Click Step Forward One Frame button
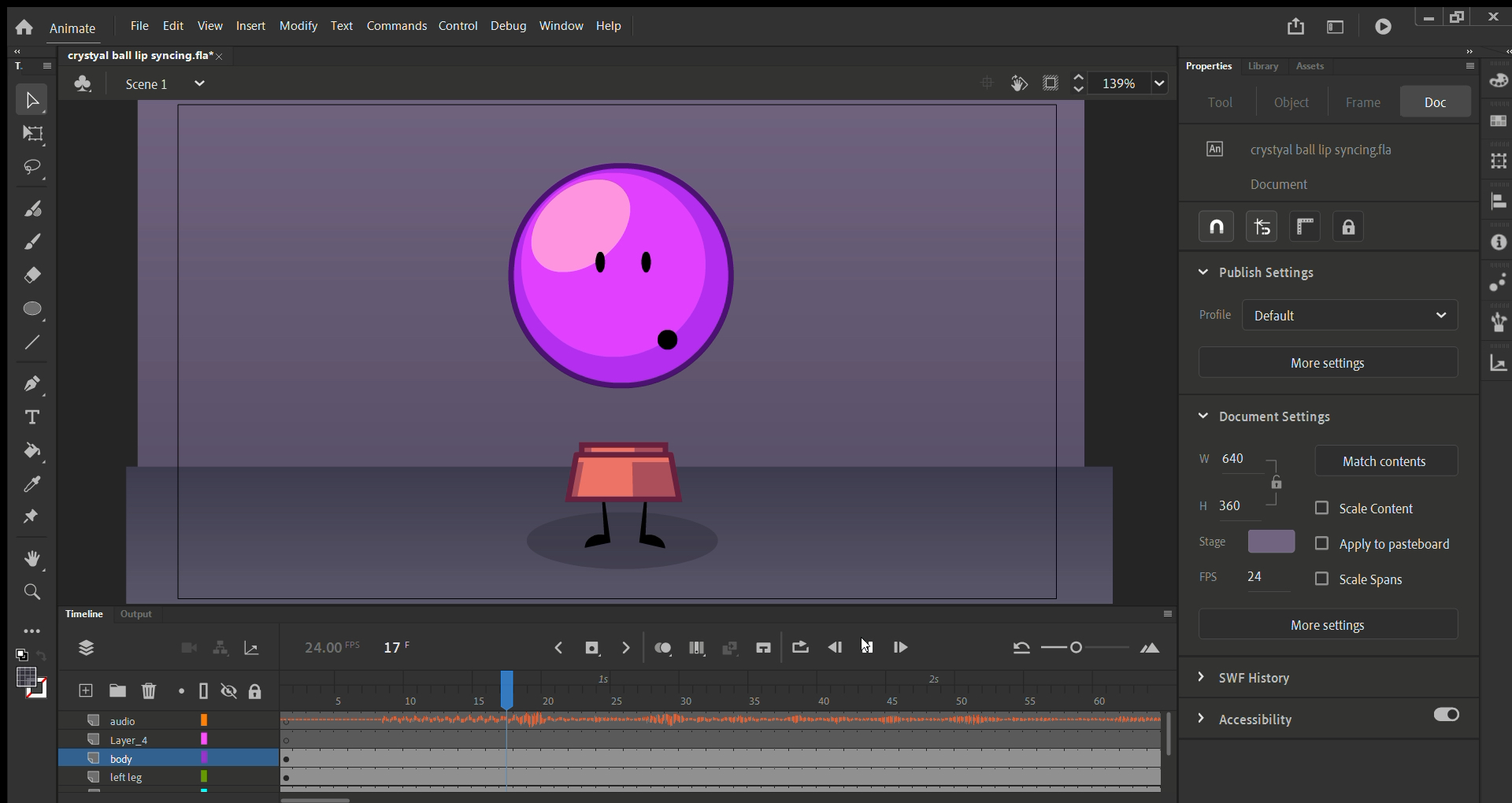The width and height of the screenshot is (1512, 803). [900, 648]
